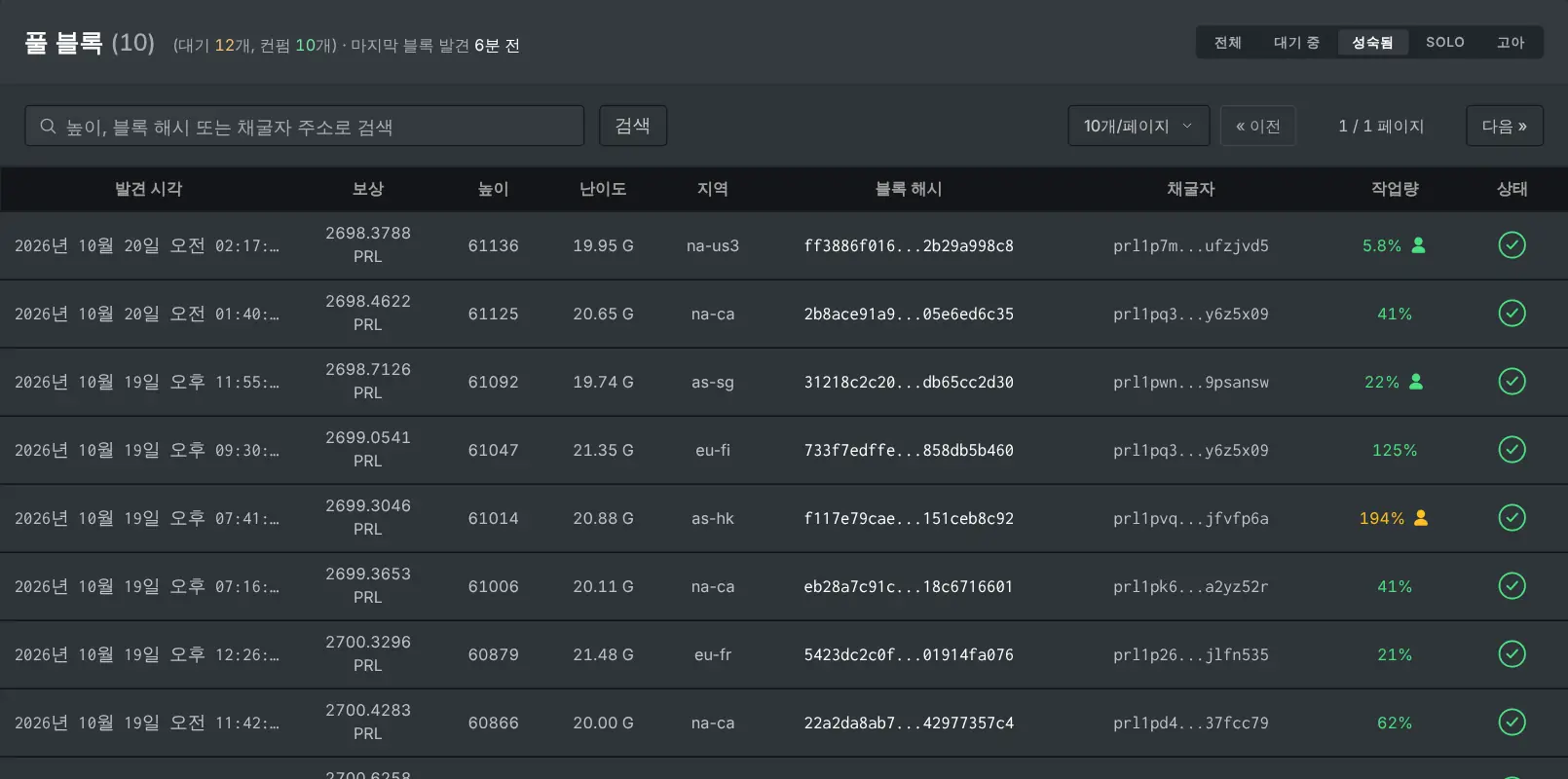Switch to the 대기 중 filter tab

tap(1296, 43)
